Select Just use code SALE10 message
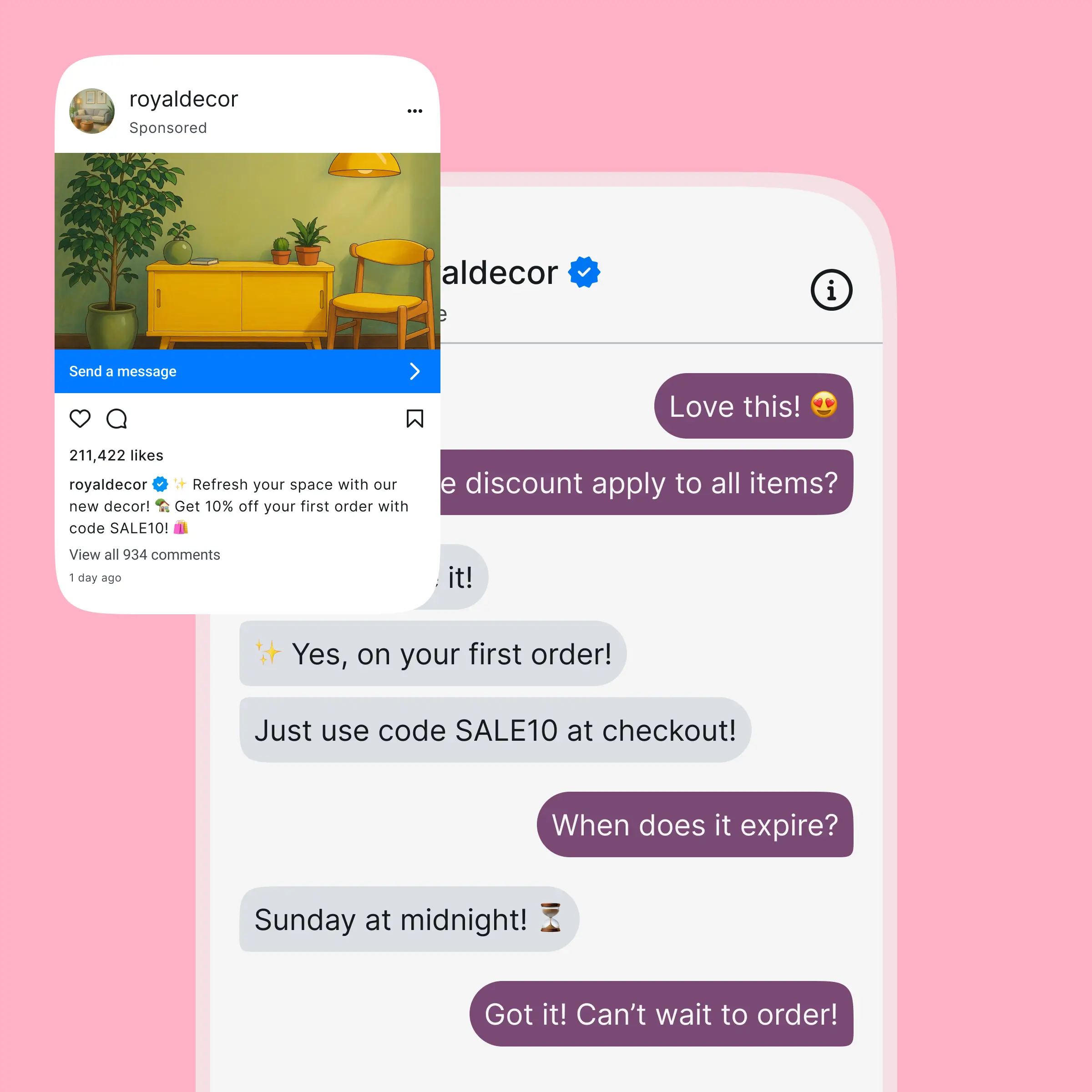This screenshot has height=1092, width=1092. tap(495, 730)
